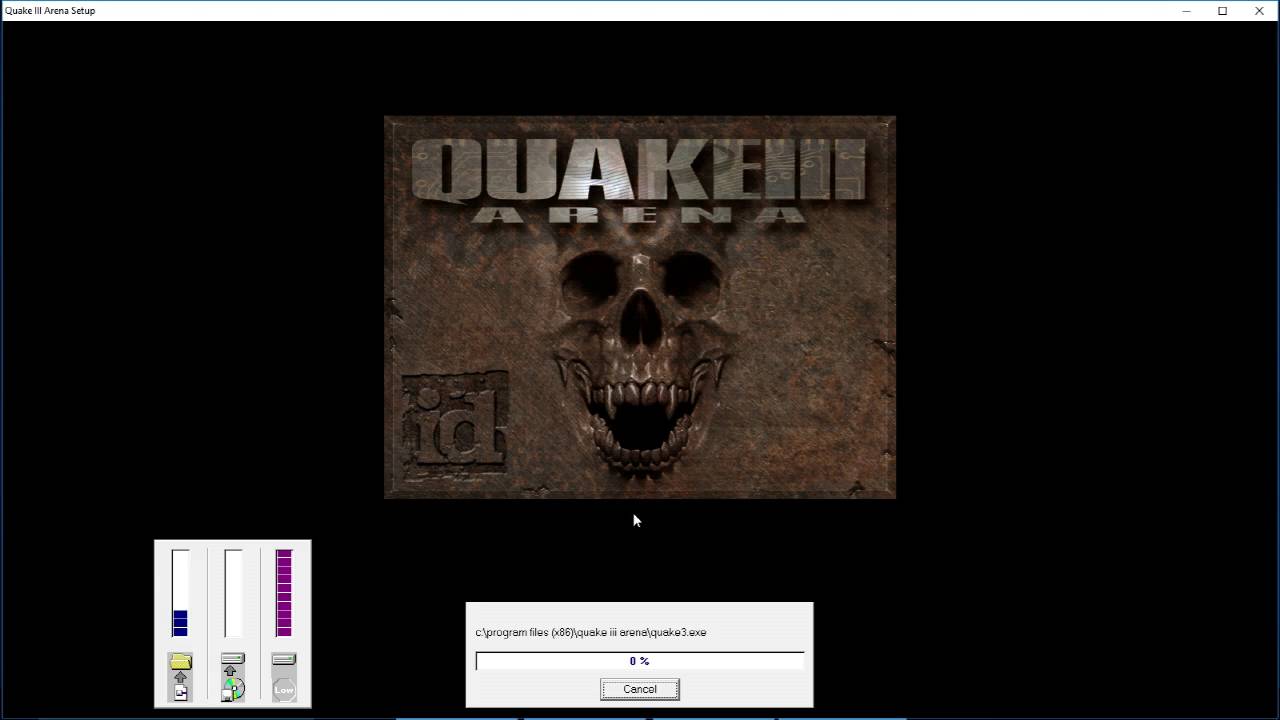Click the Cancel button in setup dialog
The image size is (1280, 720).
point(640,689)
